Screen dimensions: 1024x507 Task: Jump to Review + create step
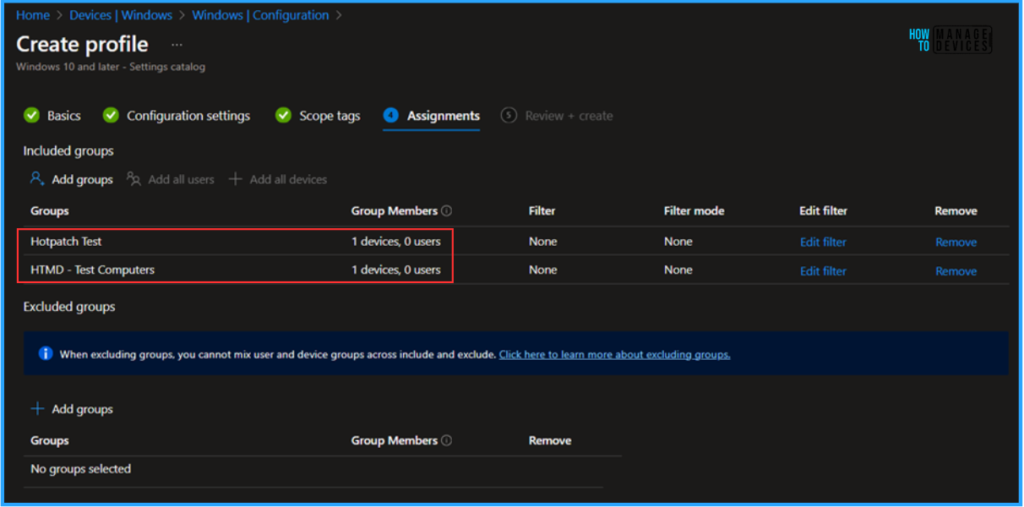[569, 116]
